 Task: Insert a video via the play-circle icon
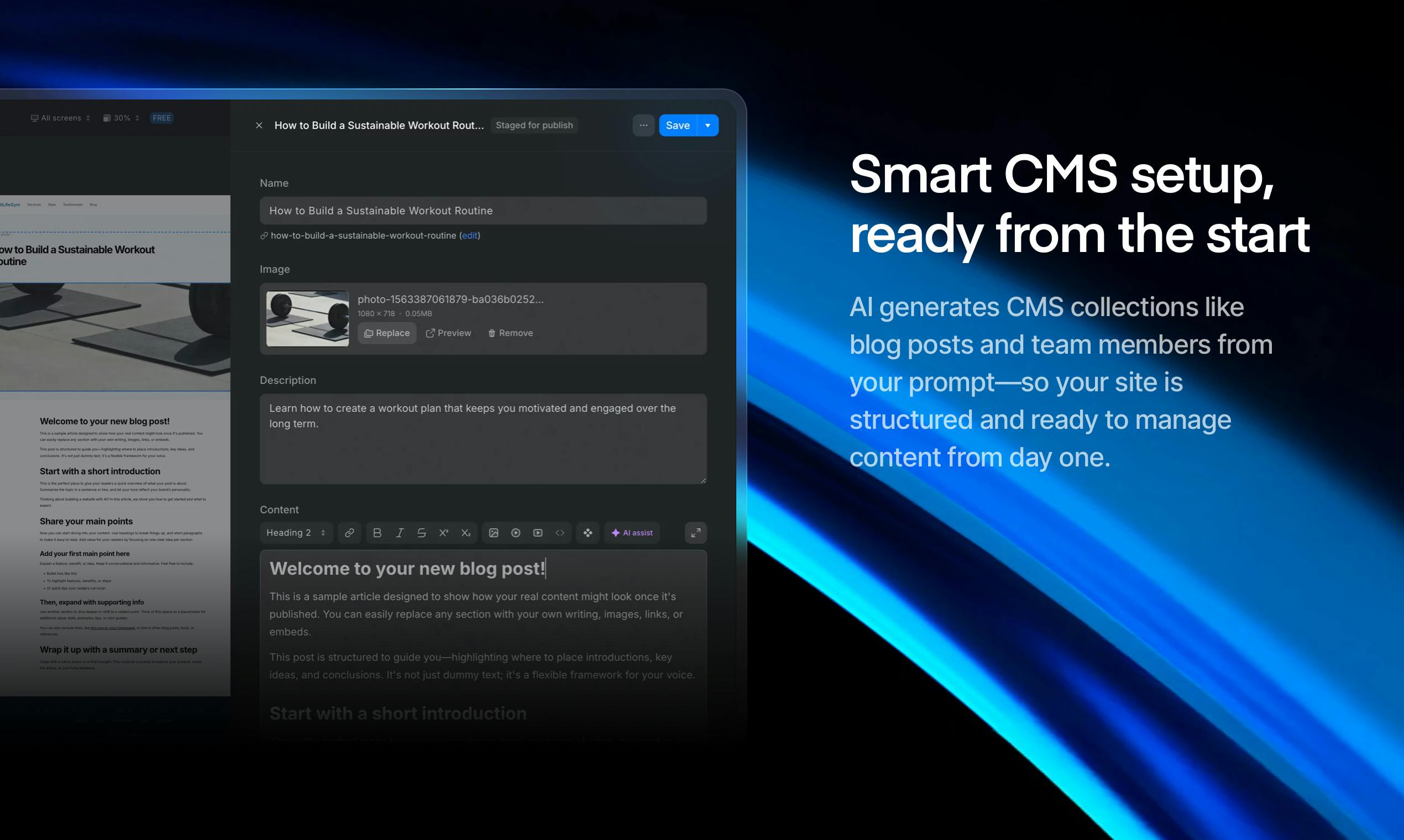[x=516, y=533]
